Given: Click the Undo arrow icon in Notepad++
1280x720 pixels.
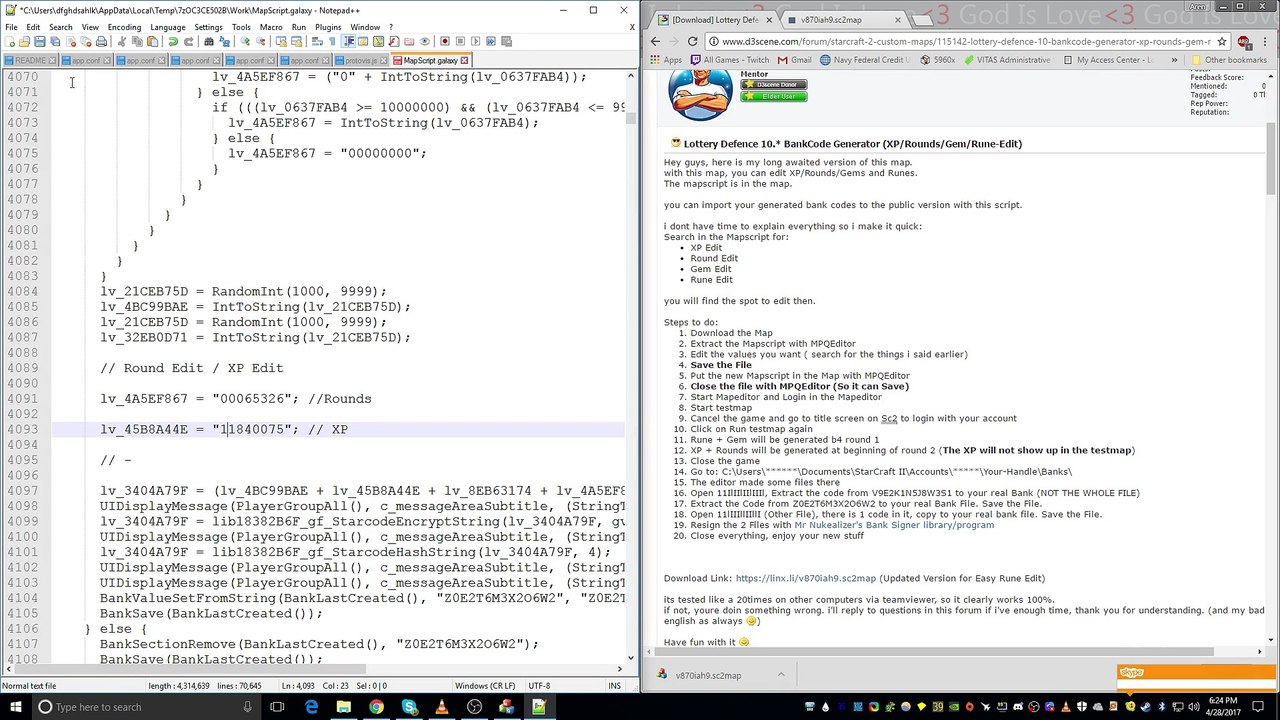Looking at the screenshot, I should (x=173, y=41).
